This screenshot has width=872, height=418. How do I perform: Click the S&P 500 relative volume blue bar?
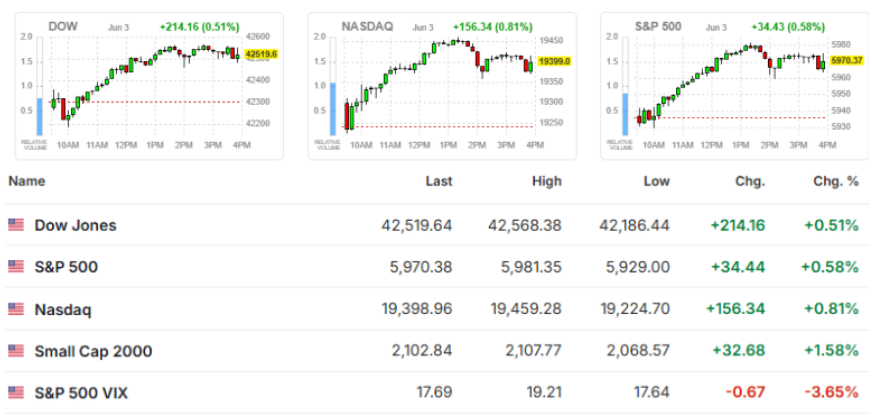point(625,114)
